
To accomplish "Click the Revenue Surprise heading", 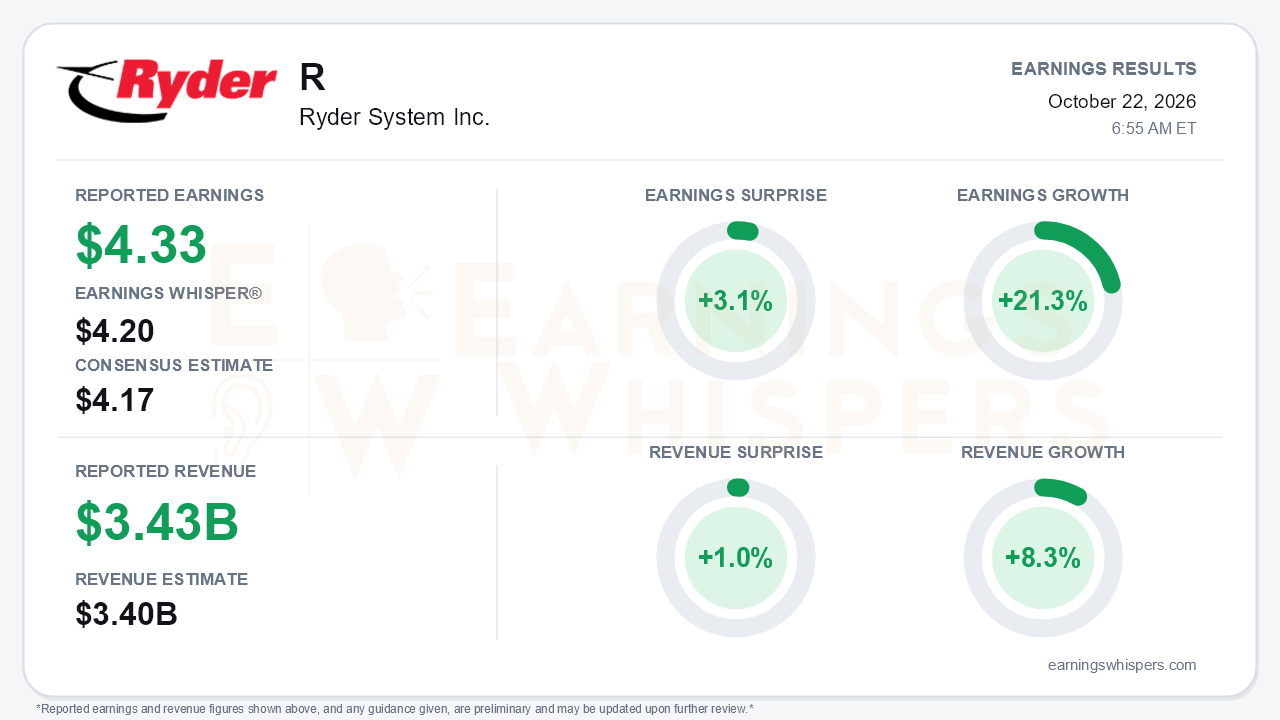I will click(736, 452).
